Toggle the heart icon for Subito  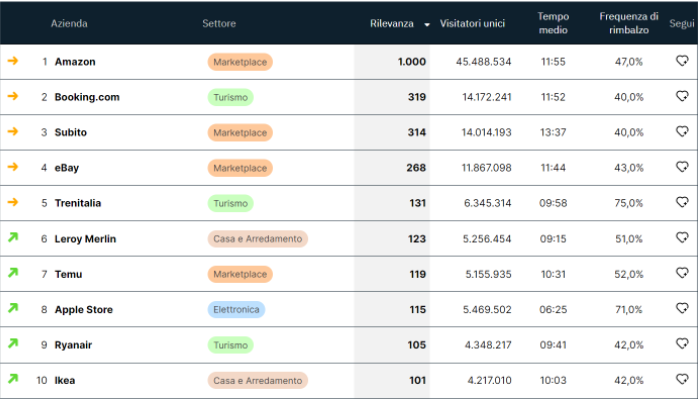[x=682, y=131]
